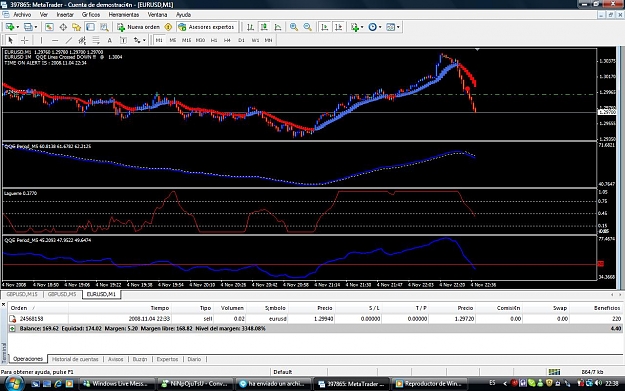Screen dimensions: 625x391
Task: Toggle the H1 timeframe button
Action: click(214, 40)
